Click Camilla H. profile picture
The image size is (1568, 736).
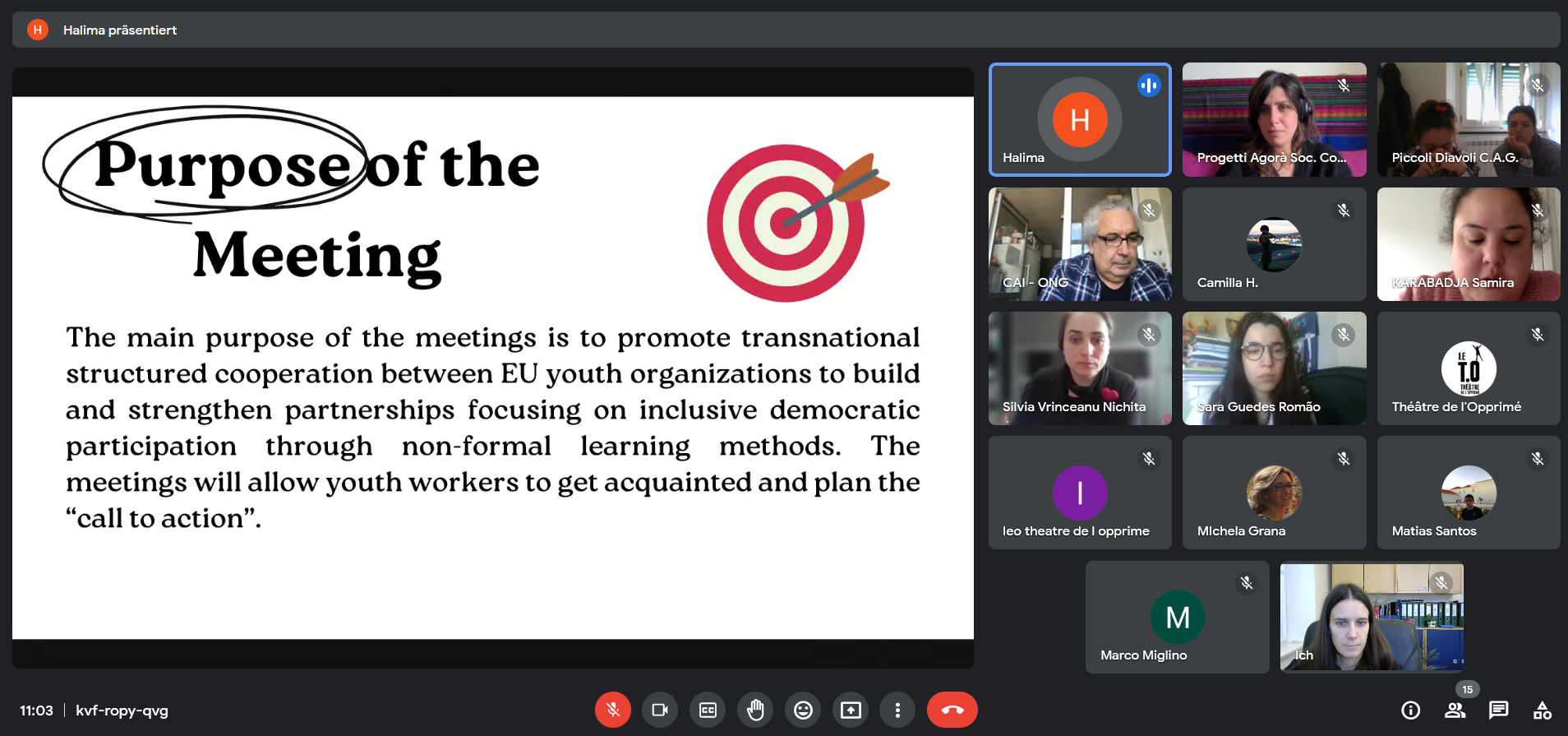(1274, 244)
